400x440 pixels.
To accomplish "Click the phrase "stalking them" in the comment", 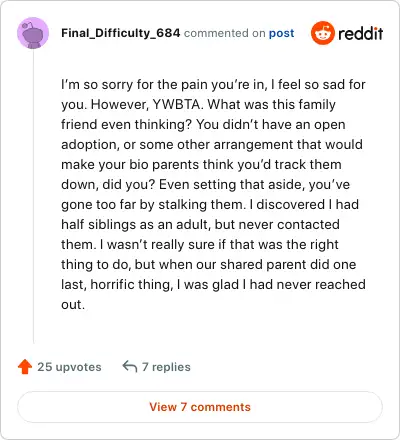I will [x=200, y=205].
